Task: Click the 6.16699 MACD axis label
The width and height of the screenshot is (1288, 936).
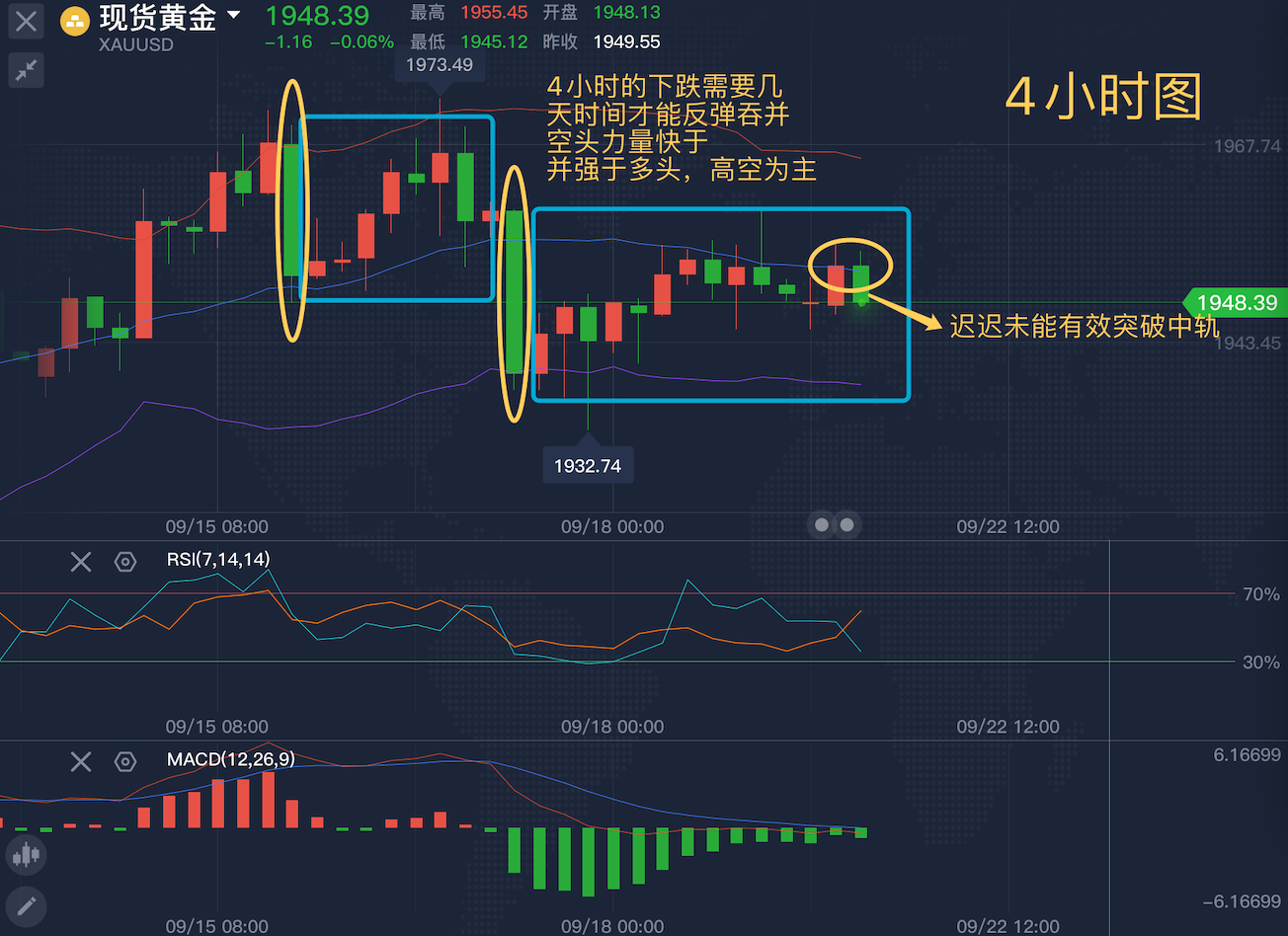Action: (x=1248, y=755)
